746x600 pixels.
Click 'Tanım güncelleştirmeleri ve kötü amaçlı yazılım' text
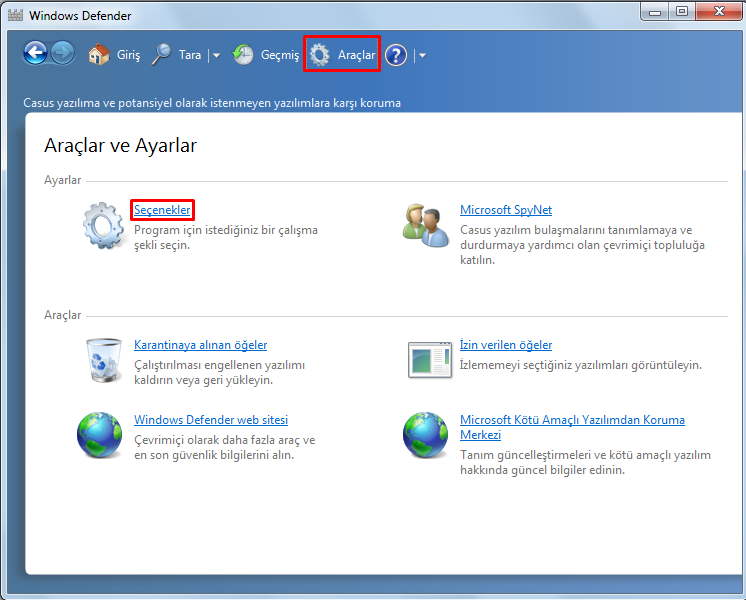tap(585, 455)
